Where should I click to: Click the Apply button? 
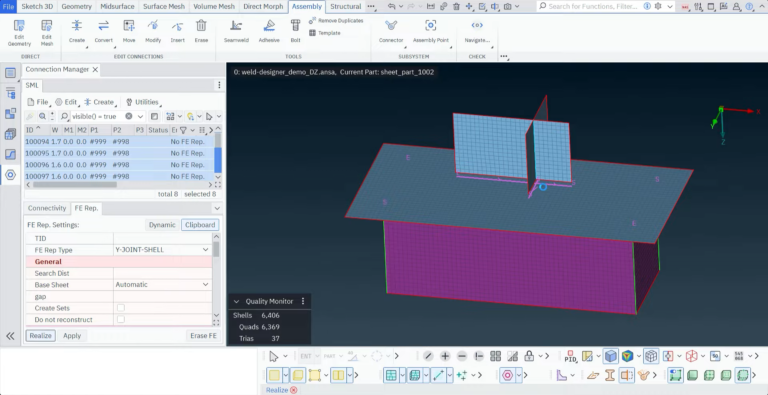click(x=72, y=336)
